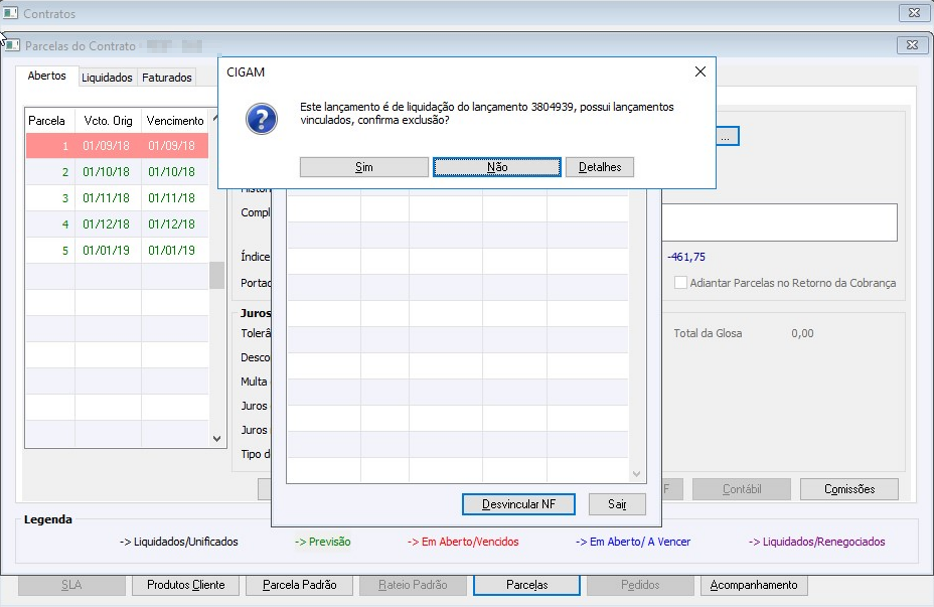Click the Liquidados/Unificados legend entry

pos(179,542)
